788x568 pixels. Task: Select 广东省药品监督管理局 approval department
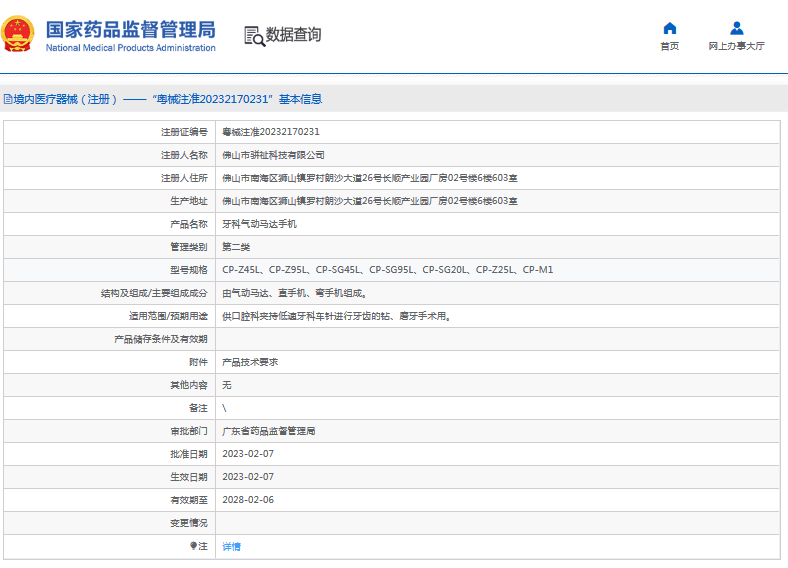pos(269,431)
